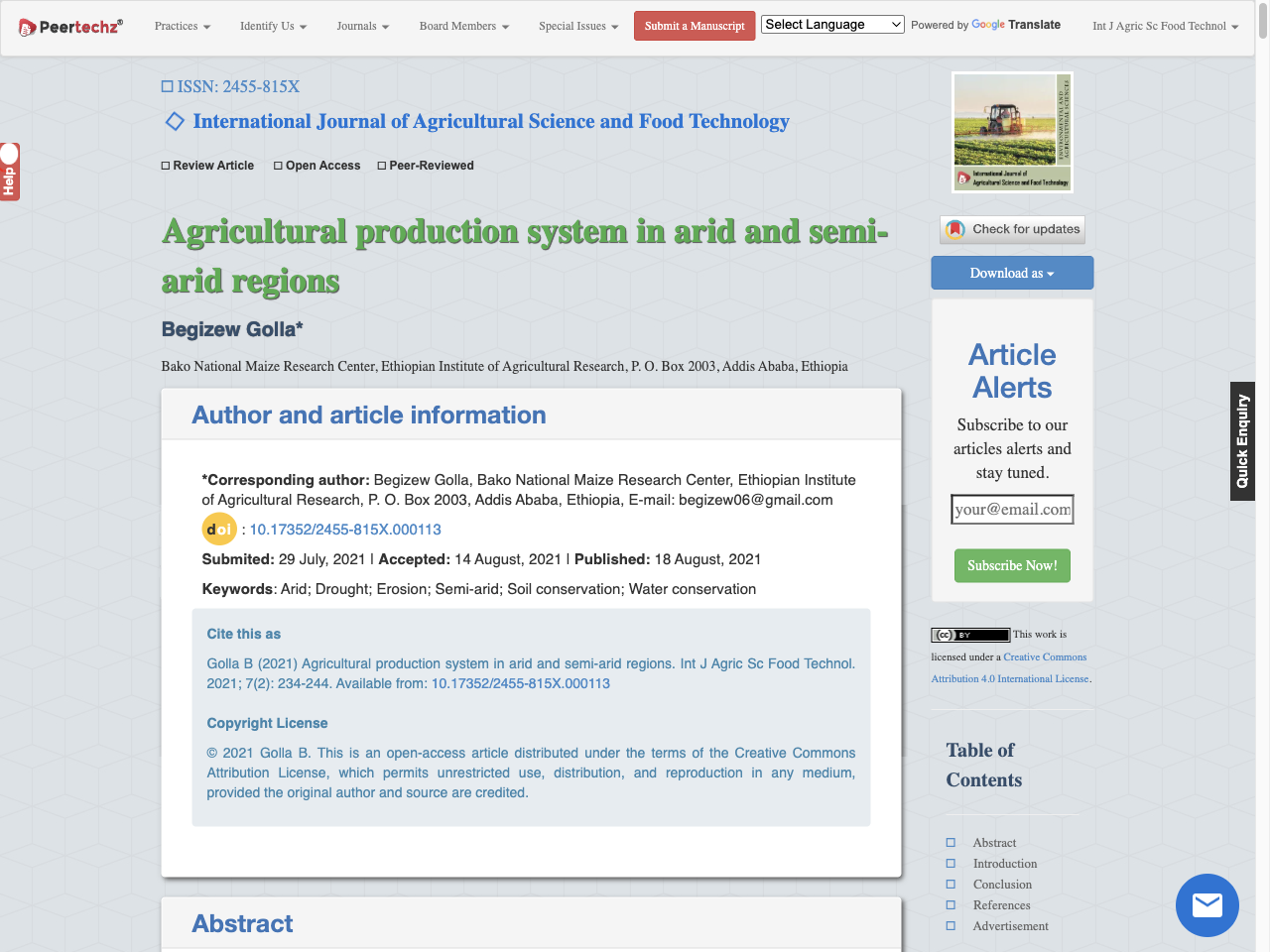The height and width of the screenshot is (952, 1270).
Task: Click the Submit a Manuscript button
Action: (694, 27)
